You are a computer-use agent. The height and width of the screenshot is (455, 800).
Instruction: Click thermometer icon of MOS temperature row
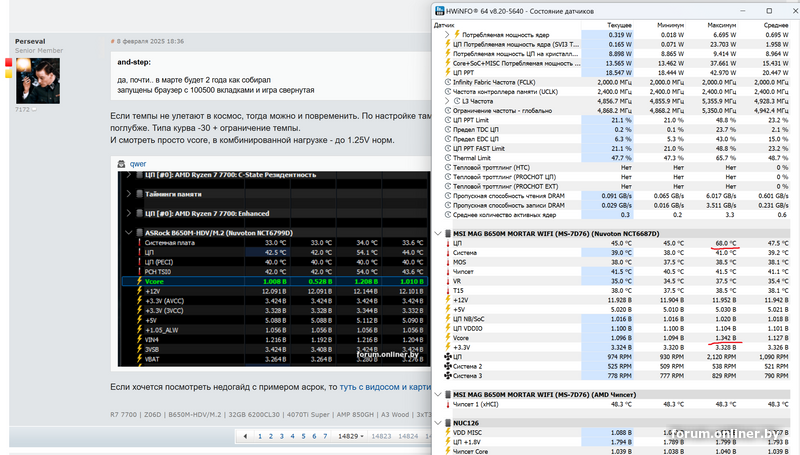[x=448, y=262]
